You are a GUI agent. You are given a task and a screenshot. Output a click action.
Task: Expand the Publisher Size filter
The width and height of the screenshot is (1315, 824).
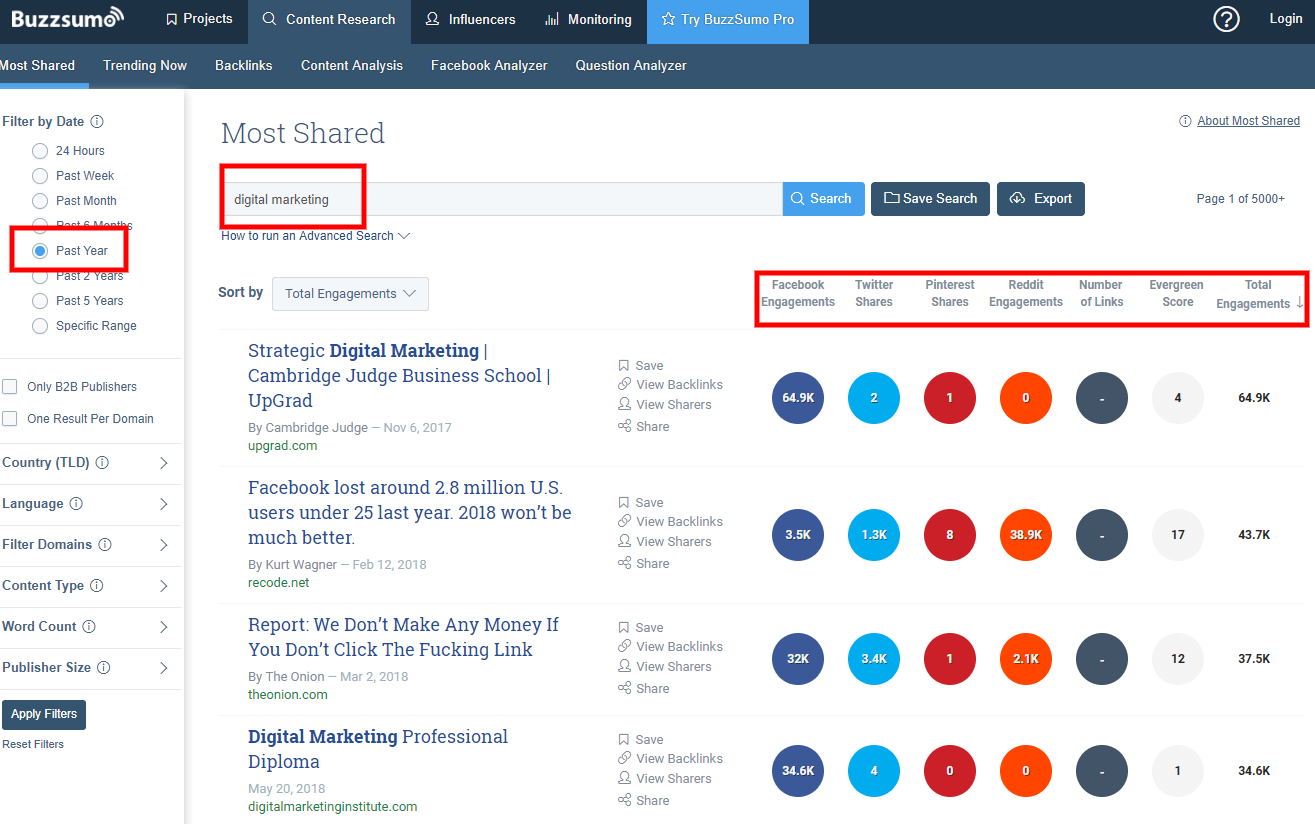(164, 668)
